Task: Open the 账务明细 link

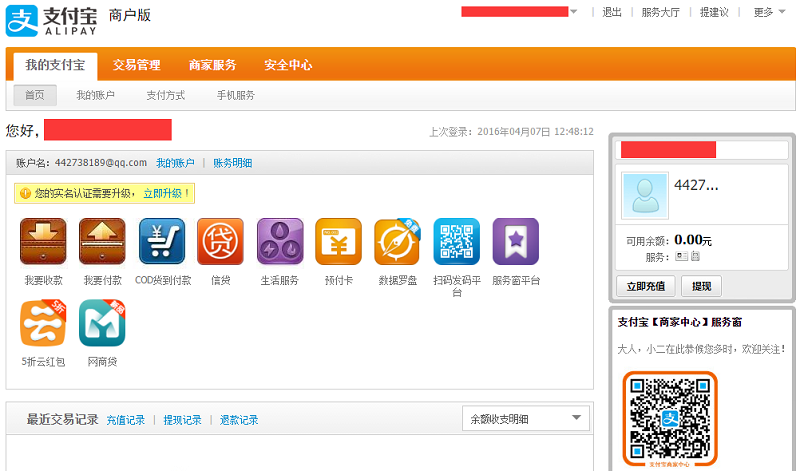Action: point(233,163)
